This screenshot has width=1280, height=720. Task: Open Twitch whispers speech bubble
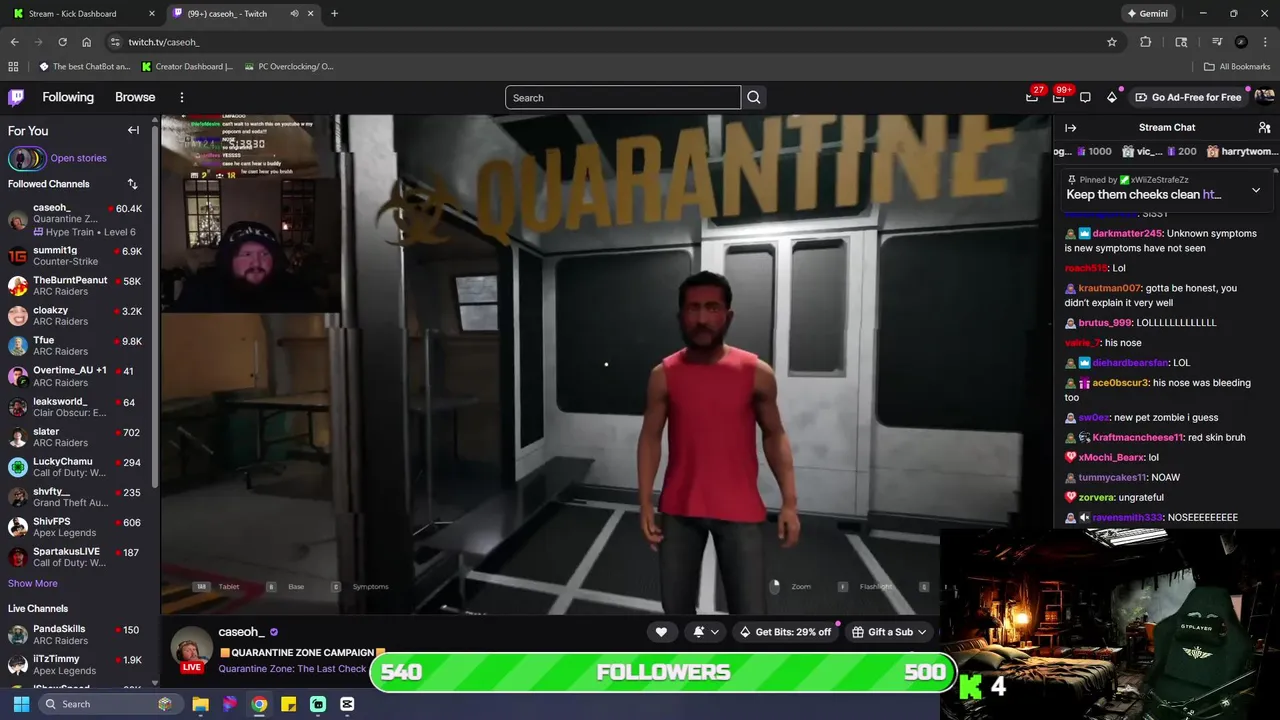(x=1085, y=97)
